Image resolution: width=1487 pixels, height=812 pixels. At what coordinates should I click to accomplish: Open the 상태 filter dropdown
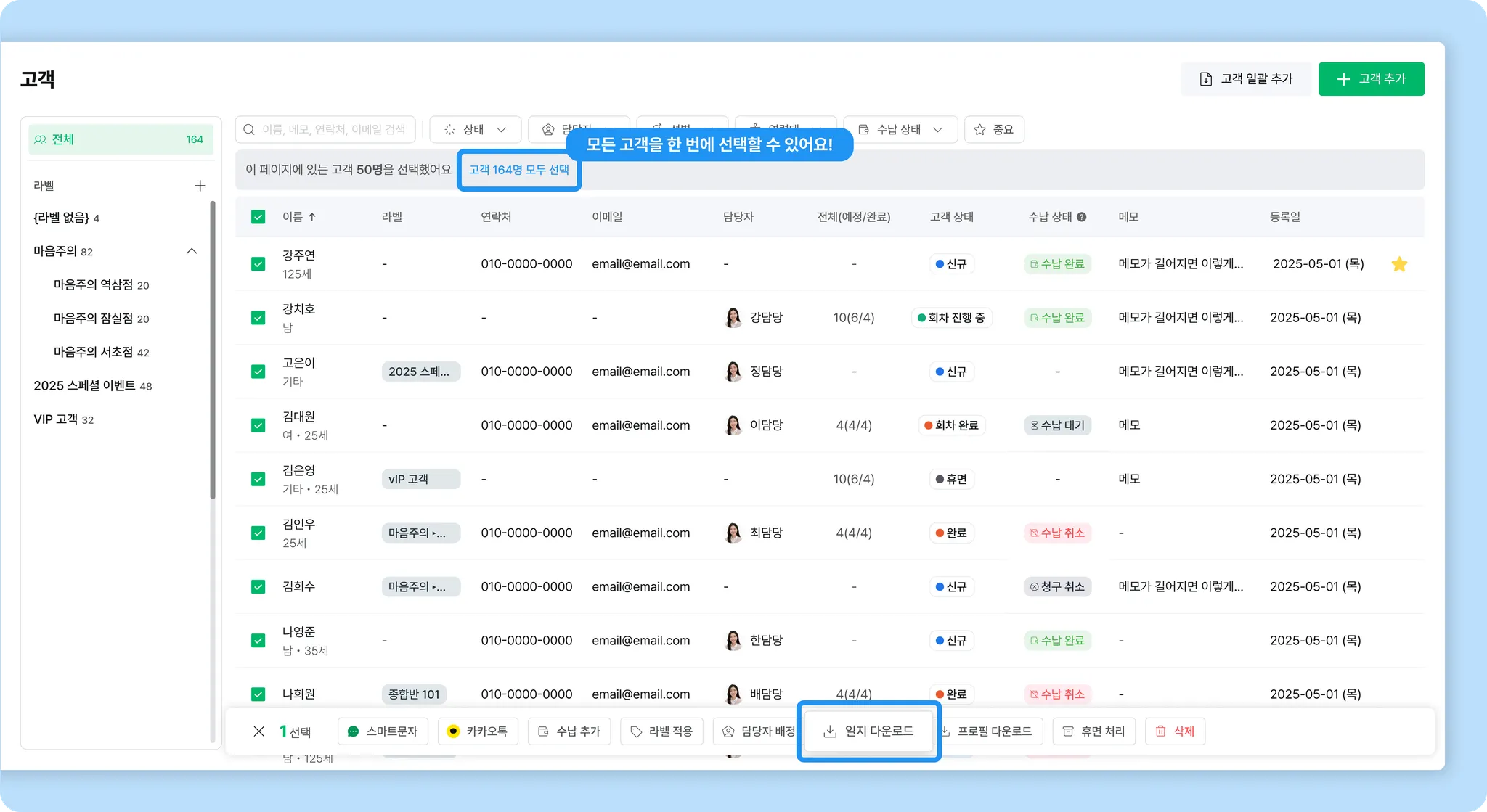point(475,129)
